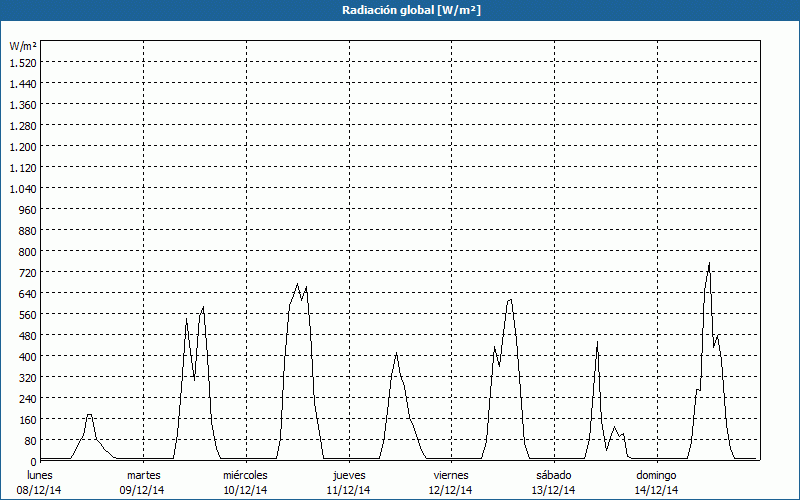Click the highest radiation peak on domingo
800x500 pixels.
click(x=709, y=264)
